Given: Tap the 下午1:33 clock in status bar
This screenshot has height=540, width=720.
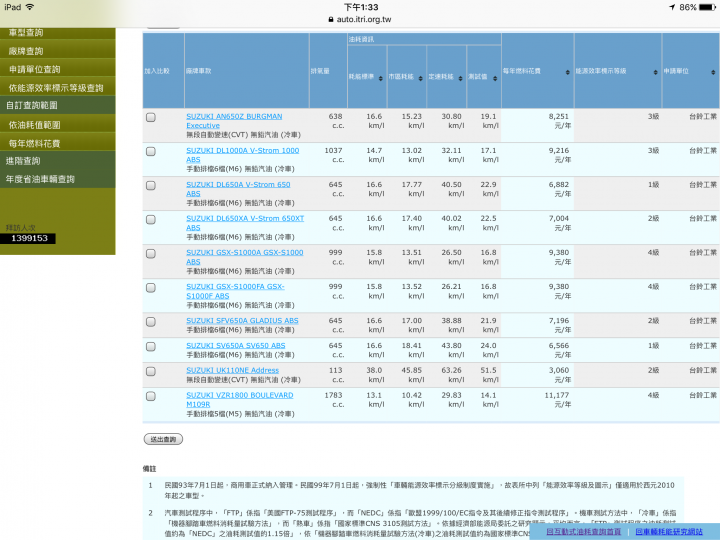Looking at the screenshot, I should coord(361,7).
